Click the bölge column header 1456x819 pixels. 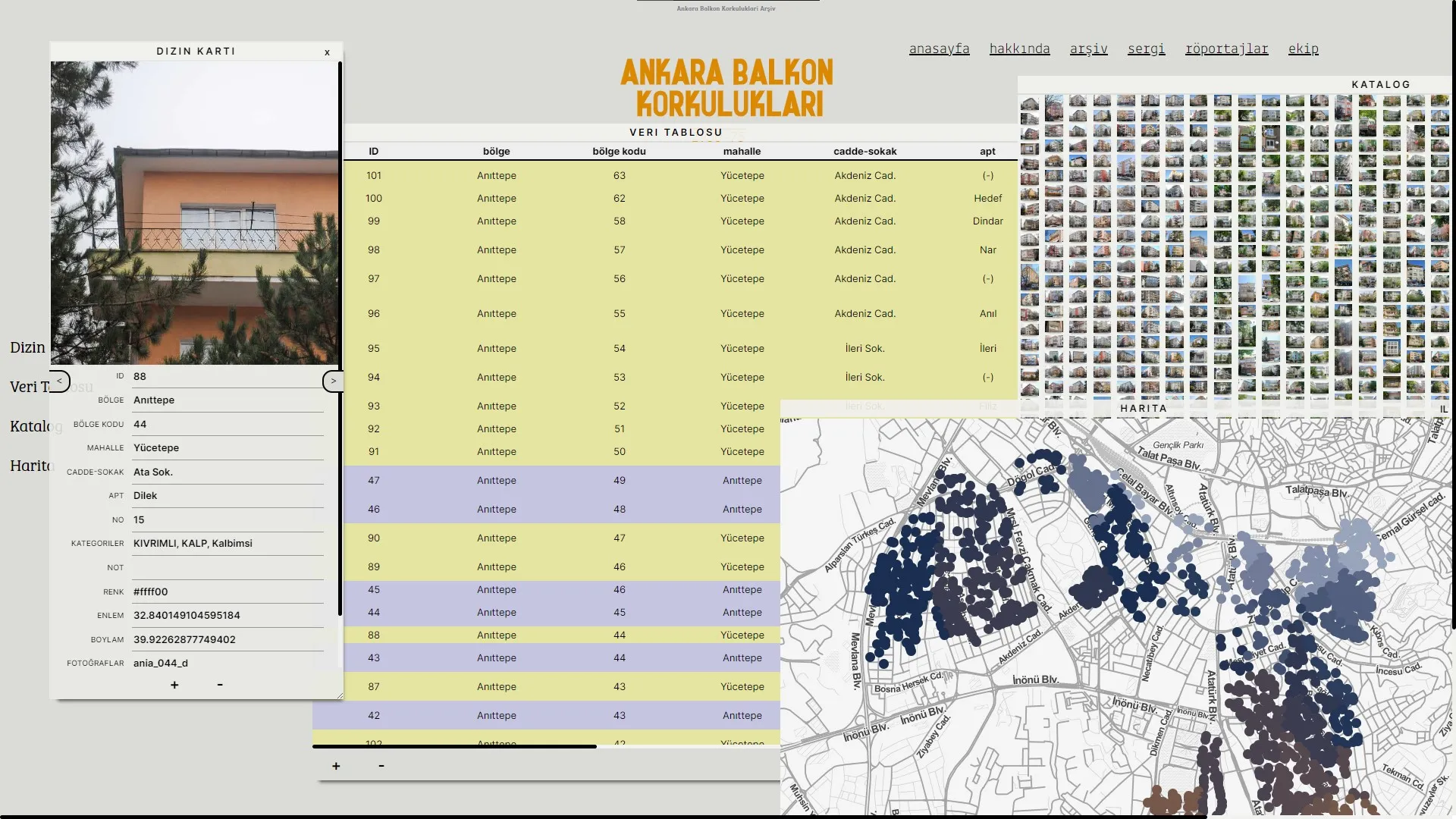point(497,151)
